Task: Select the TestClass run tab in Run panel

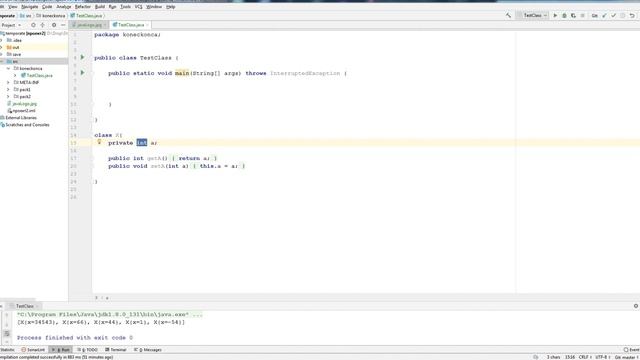Action: click(x=25, y=306)
